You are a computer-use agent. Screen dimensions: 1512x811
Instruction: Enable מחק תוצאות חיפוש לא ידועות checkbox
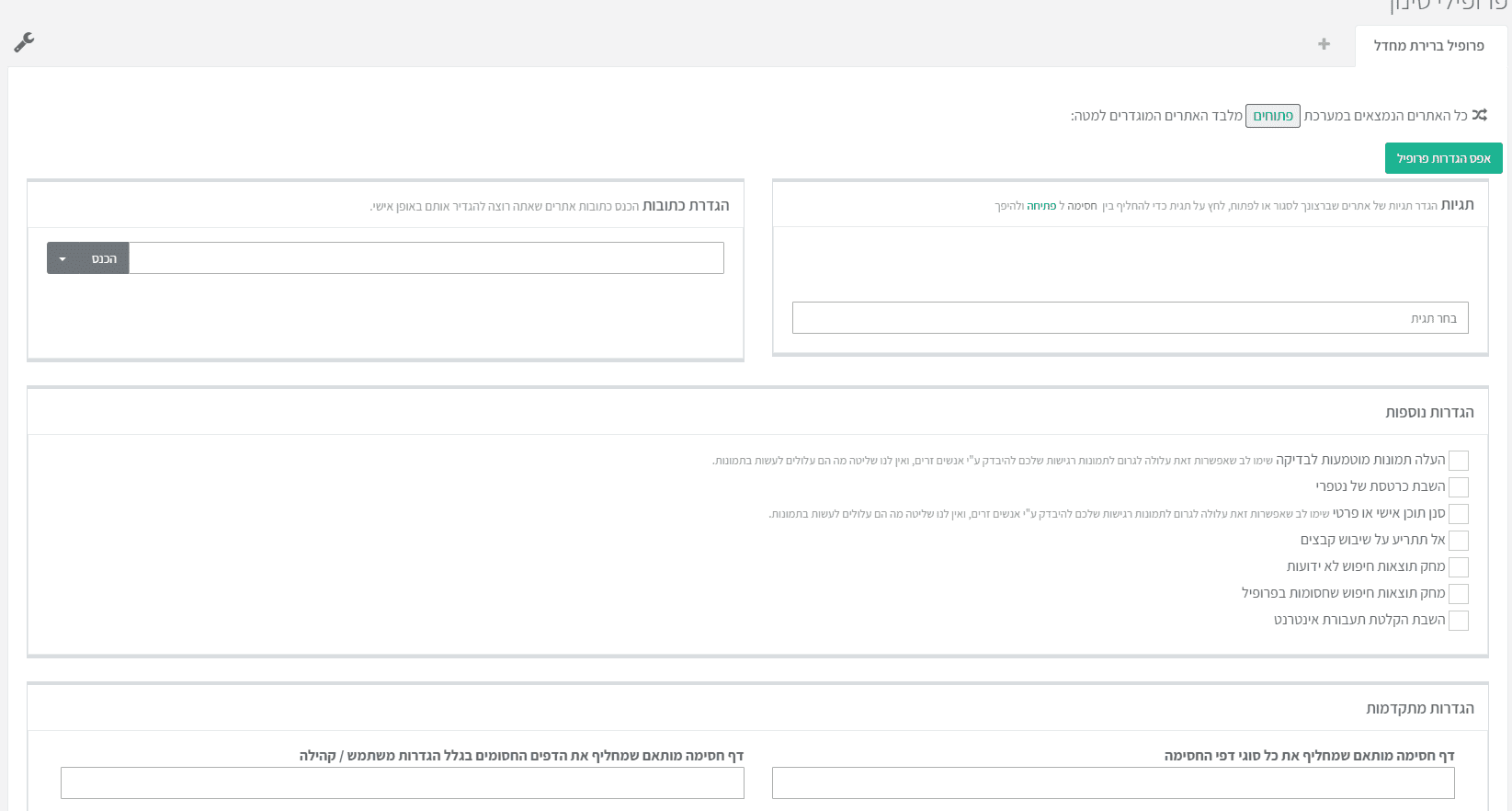tap(1459, 567)
